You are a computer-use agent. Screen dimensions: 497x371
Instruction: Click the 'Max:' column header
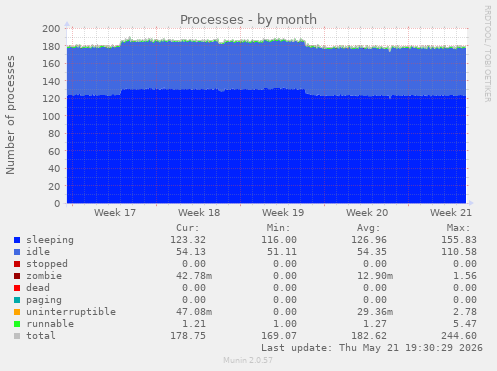click(459, 228)
